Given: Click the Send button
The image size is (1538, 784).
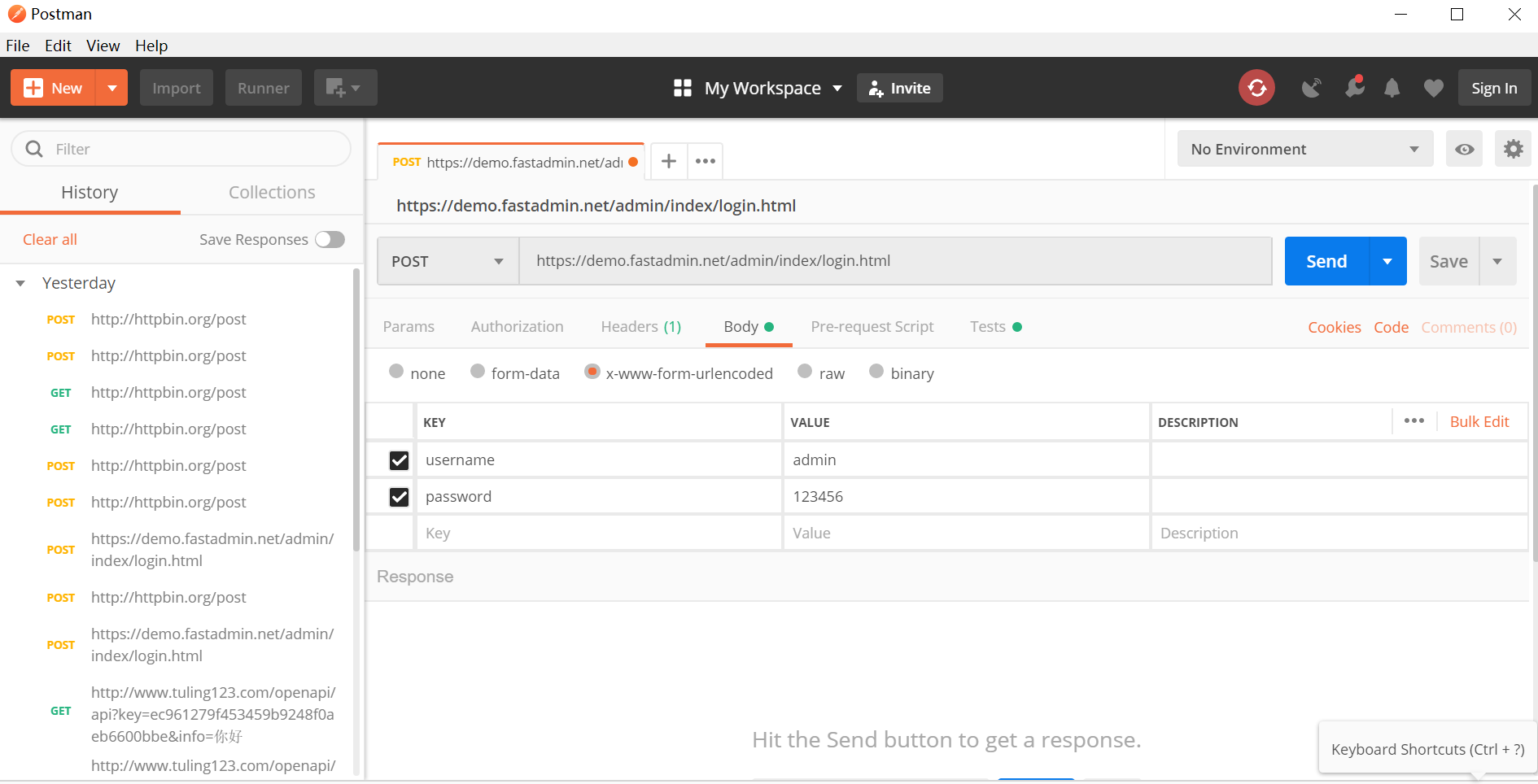Looking at the screenshot, I should [x=1326, y=261].
